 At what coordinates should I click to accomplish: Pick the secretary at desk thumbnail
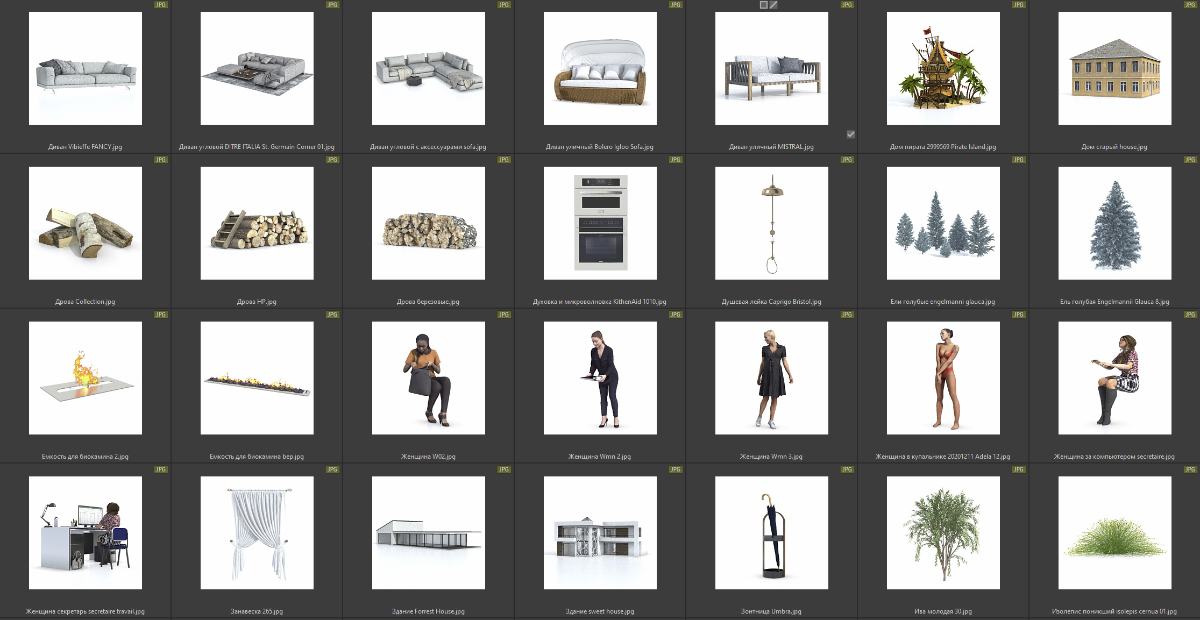point(86,532)
